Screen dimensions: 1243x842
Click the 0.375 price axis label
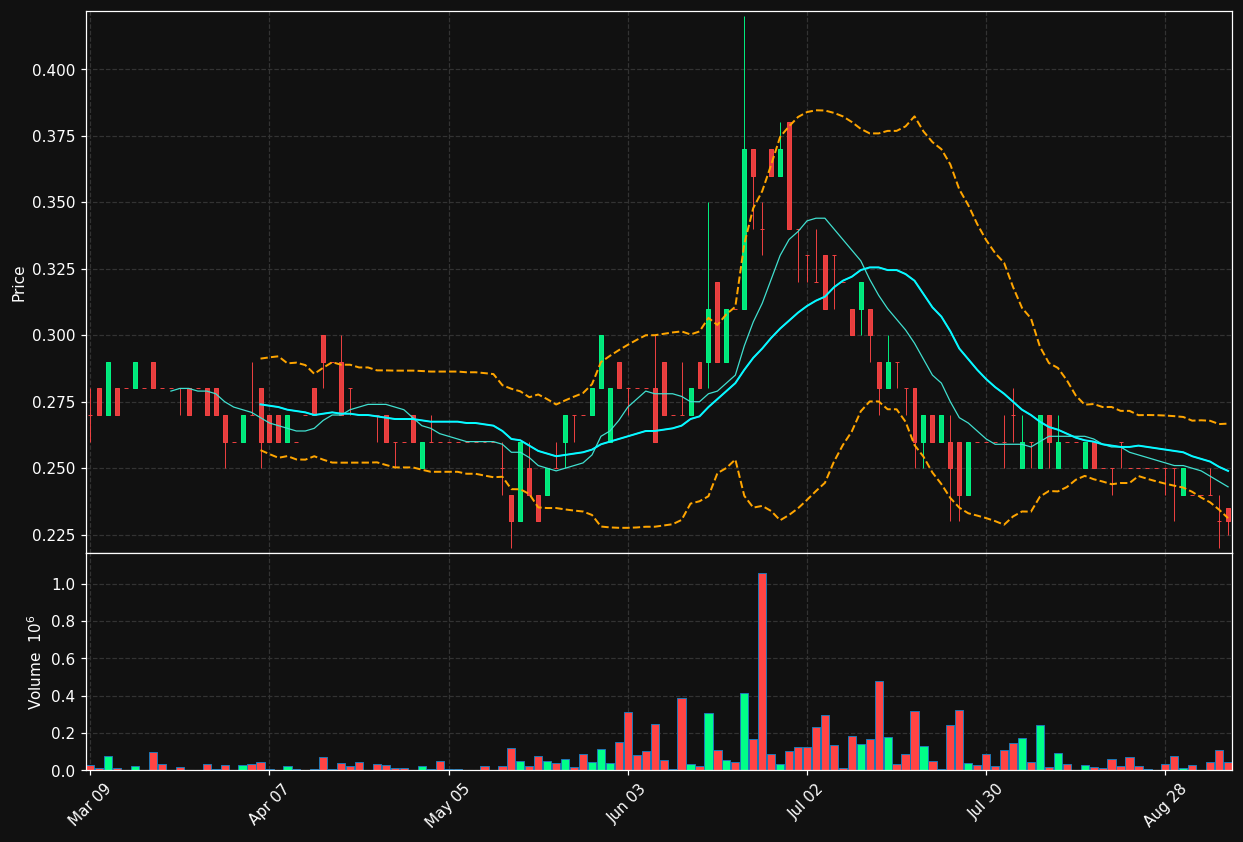tap(56, 136)
